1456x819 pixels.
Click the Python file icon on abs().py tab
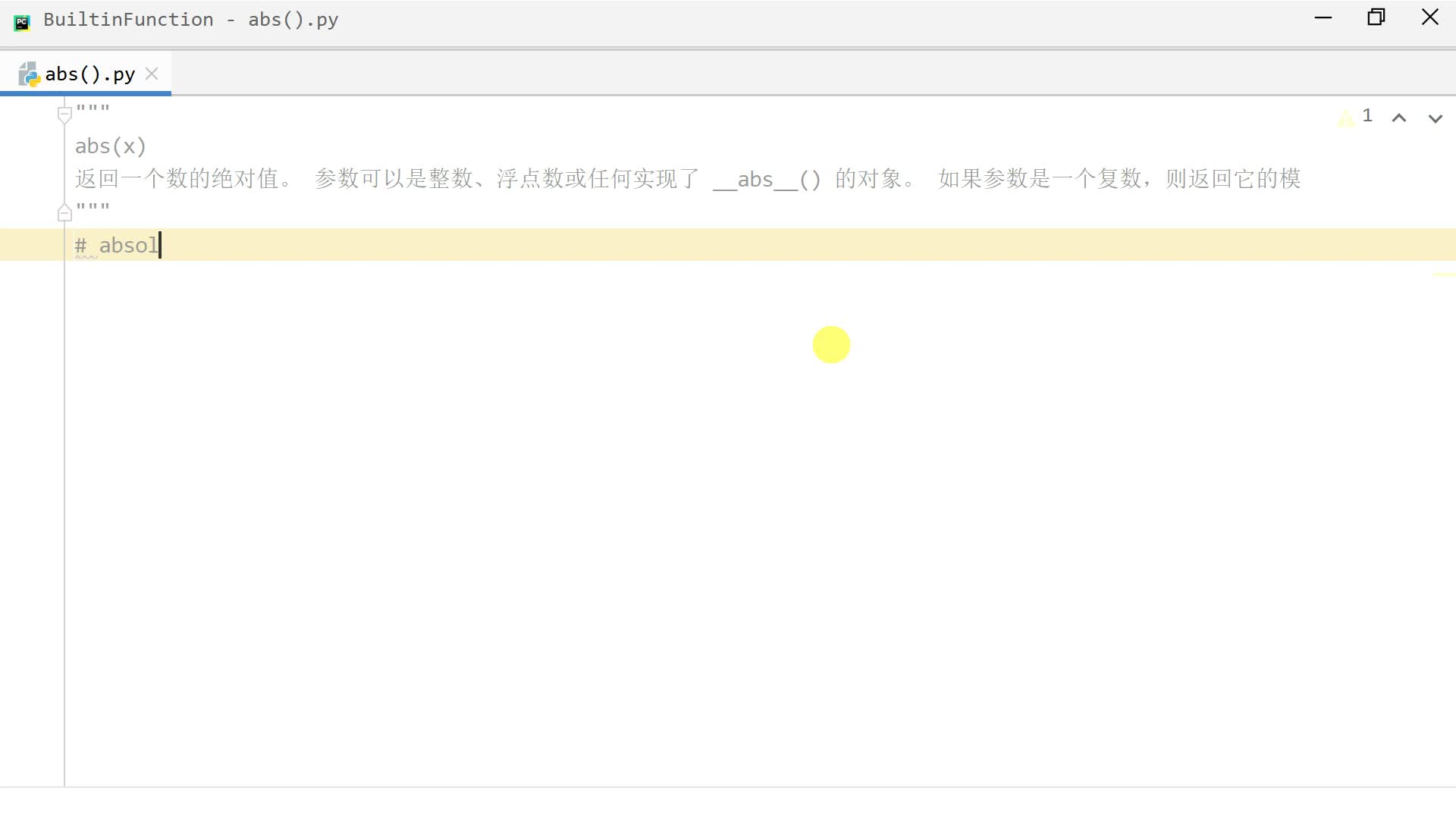tap(29, 74)
